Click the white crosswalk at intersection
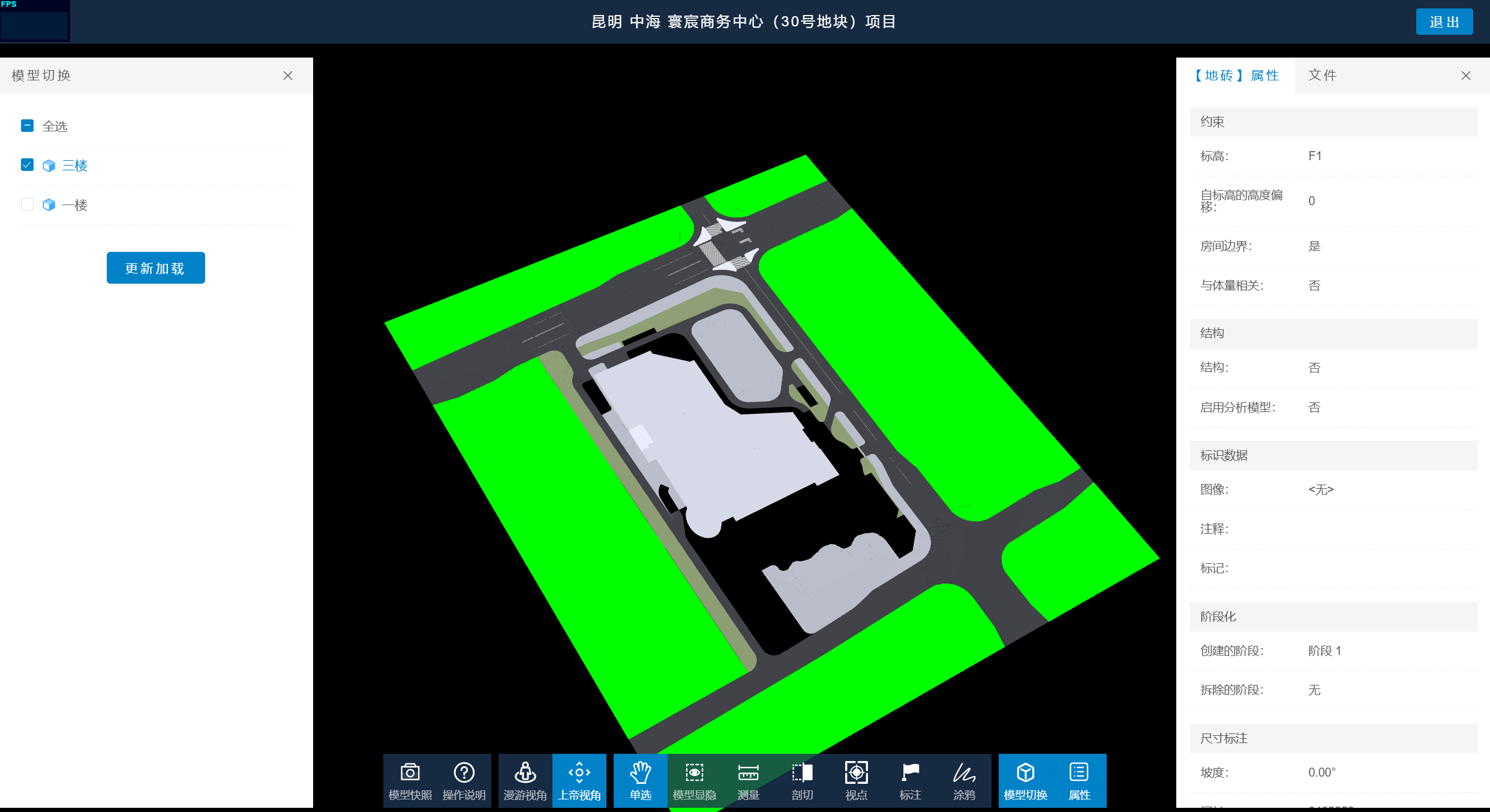Image resolution: width=1490 pixels, height=812 pixels. (713, 253)
